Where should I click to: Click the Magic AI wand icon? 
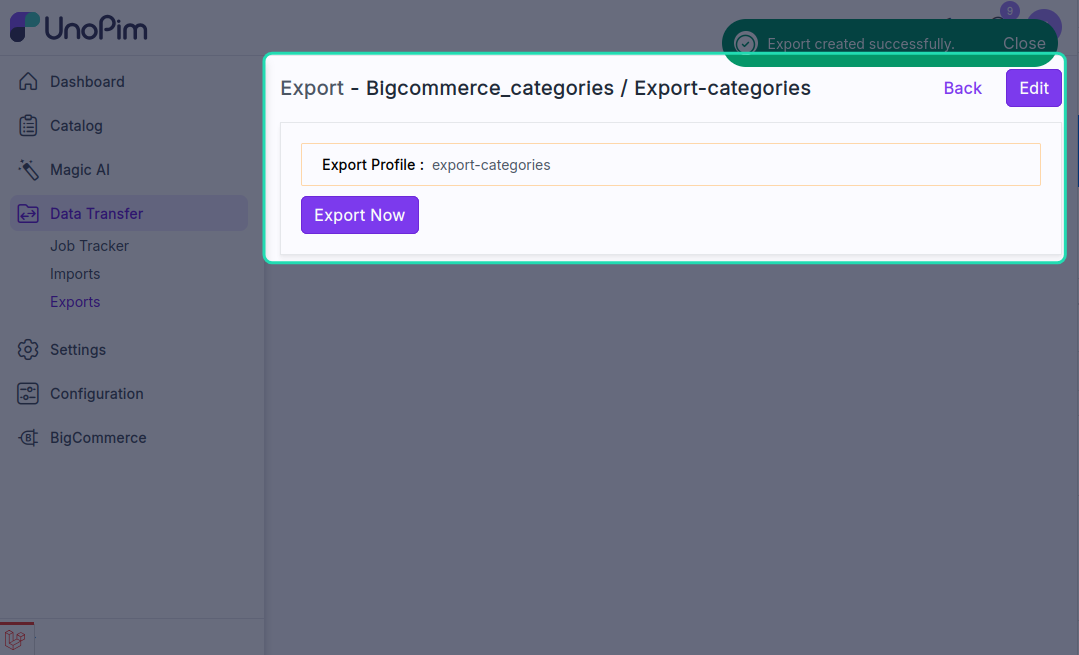[28, 169]
